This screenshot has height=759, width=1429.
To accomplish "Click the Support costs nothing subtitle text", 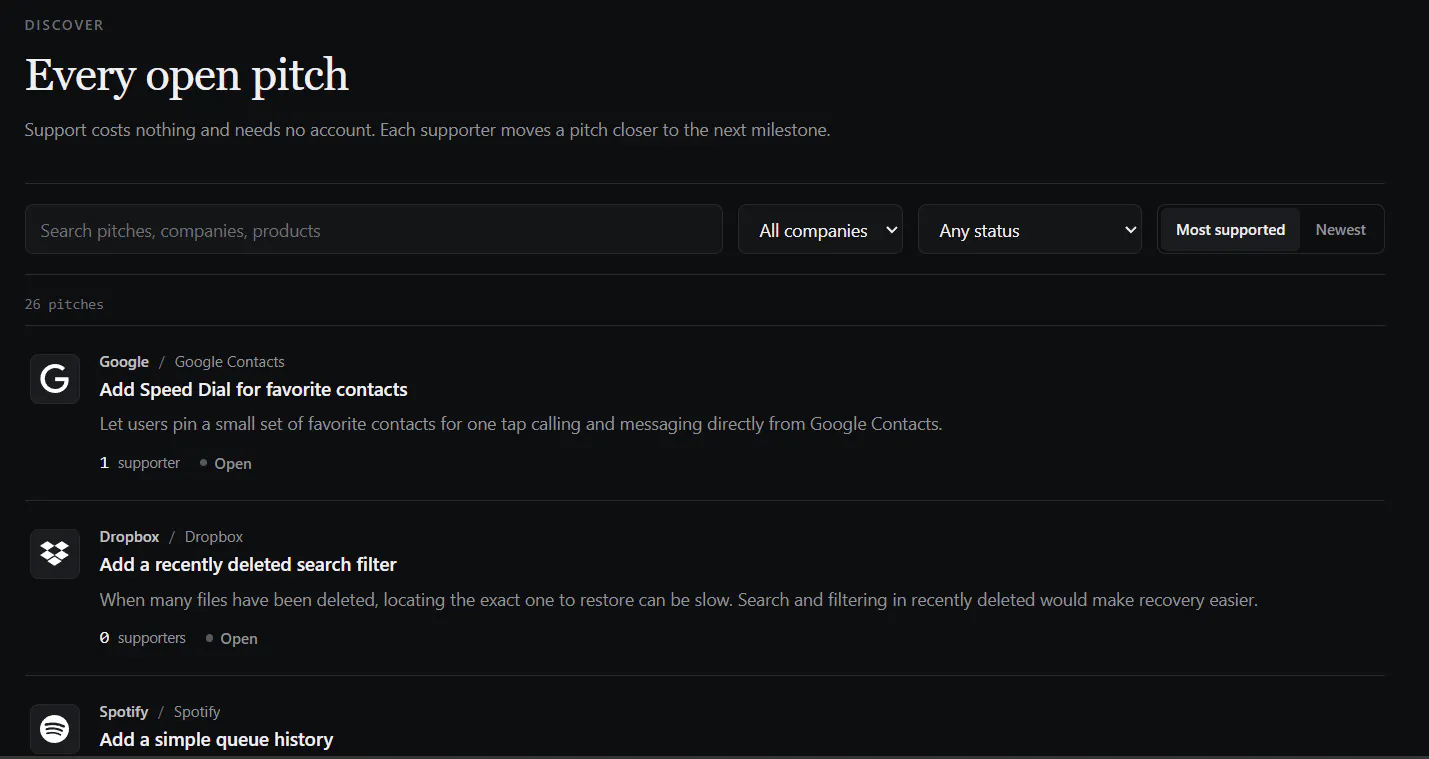I will pos(428,130).
